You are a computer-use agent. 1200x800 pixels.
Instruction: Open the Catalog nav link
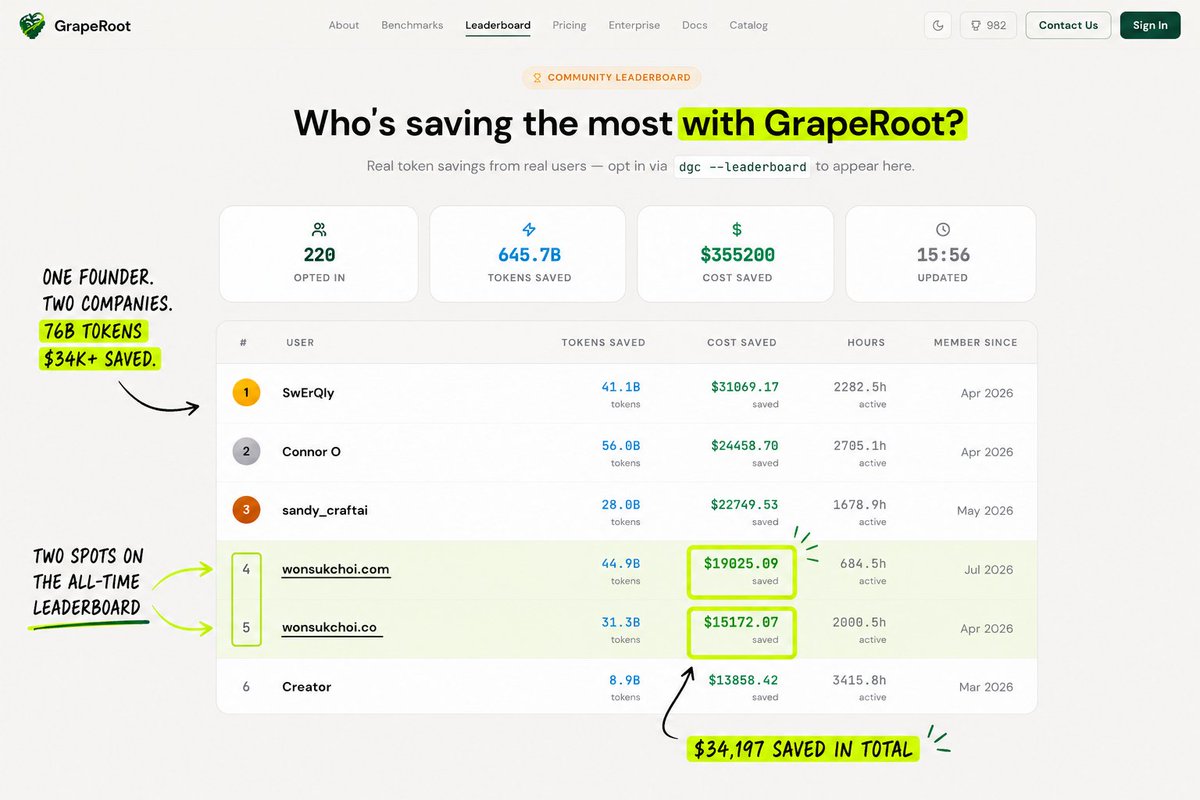click(x=748, y=25)
